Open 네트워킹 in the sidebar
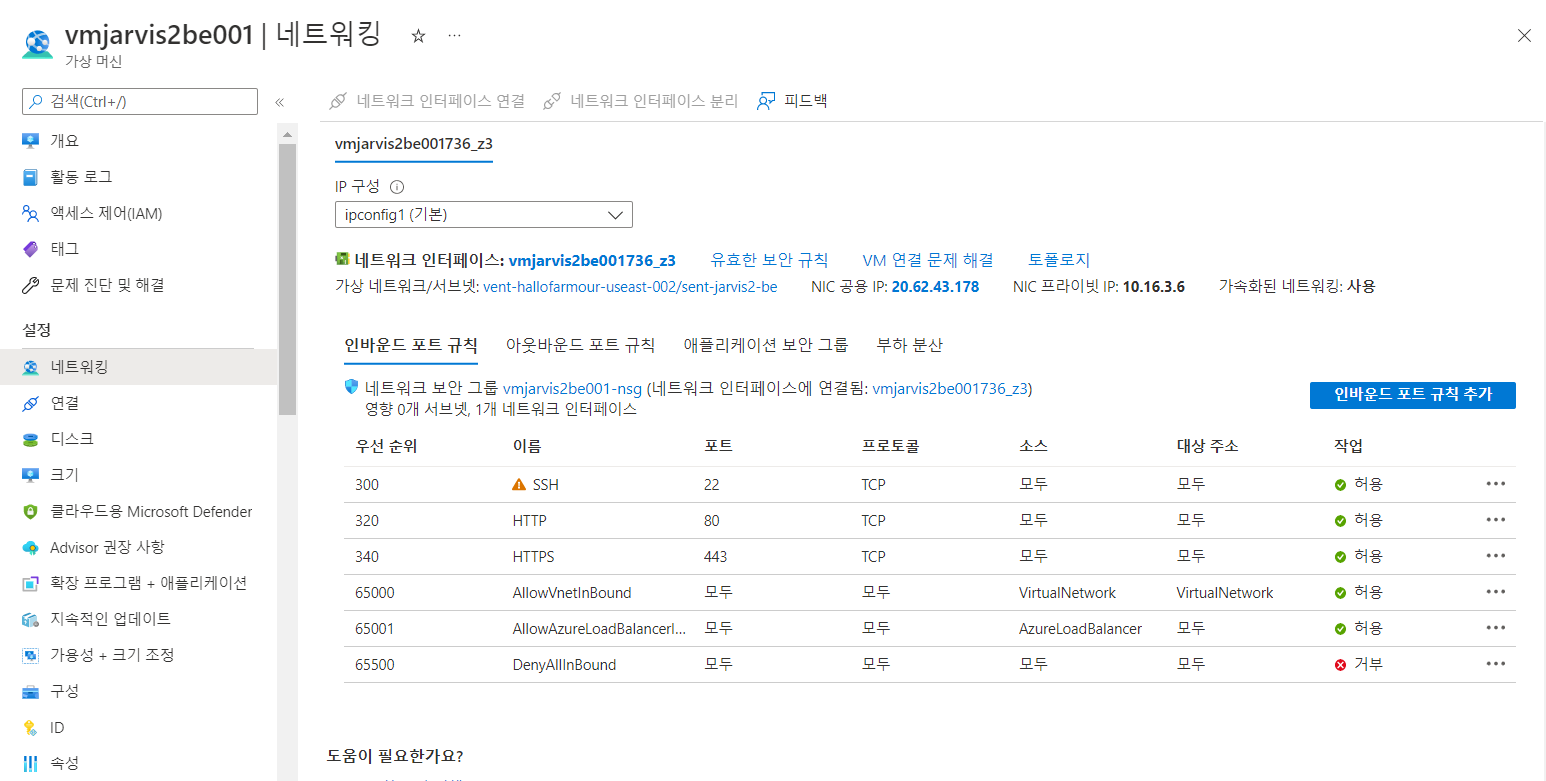 tap(139, 367)
